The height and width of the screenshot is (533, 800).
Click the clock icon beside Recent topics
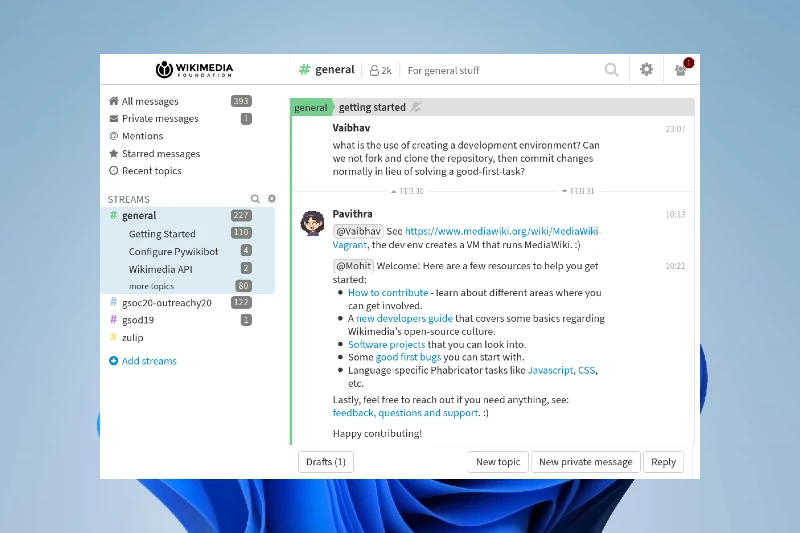(114, 171)
